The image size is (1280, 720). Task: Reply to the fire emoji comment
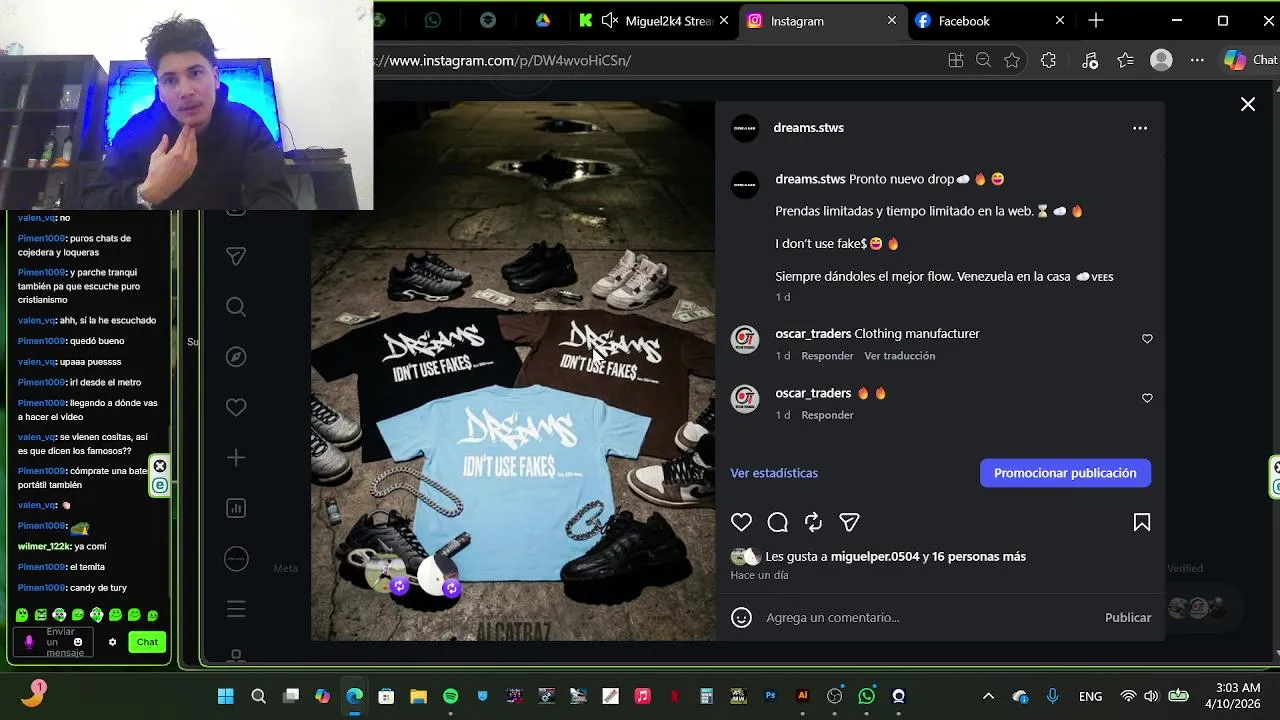827,415
